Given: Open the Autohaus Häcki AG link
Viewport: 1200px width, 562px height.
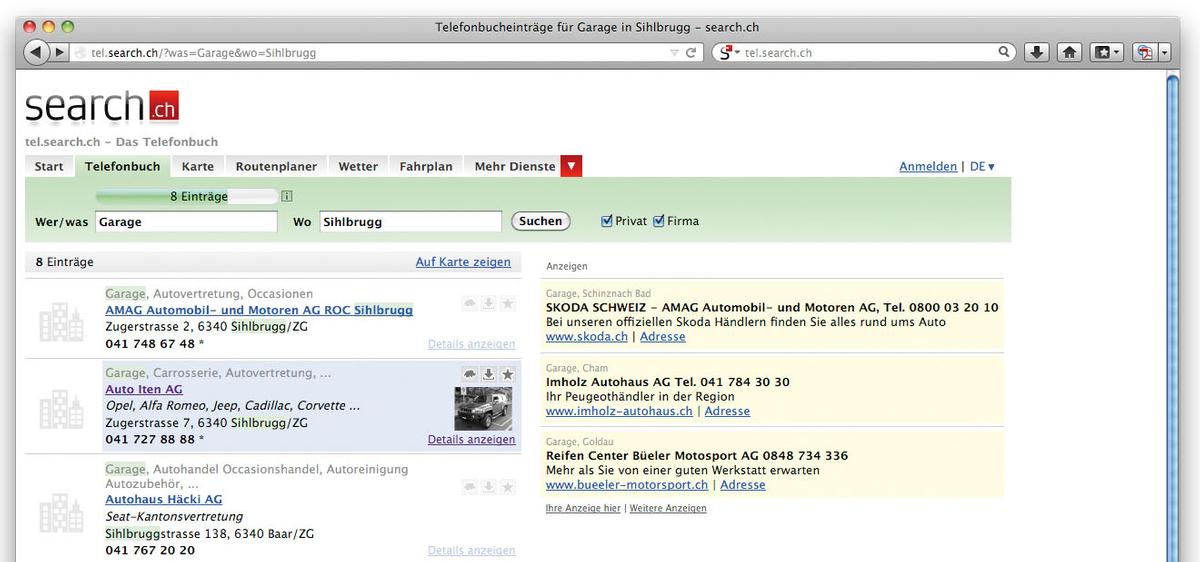Looking at the screenshot, I should pos(164,499).
